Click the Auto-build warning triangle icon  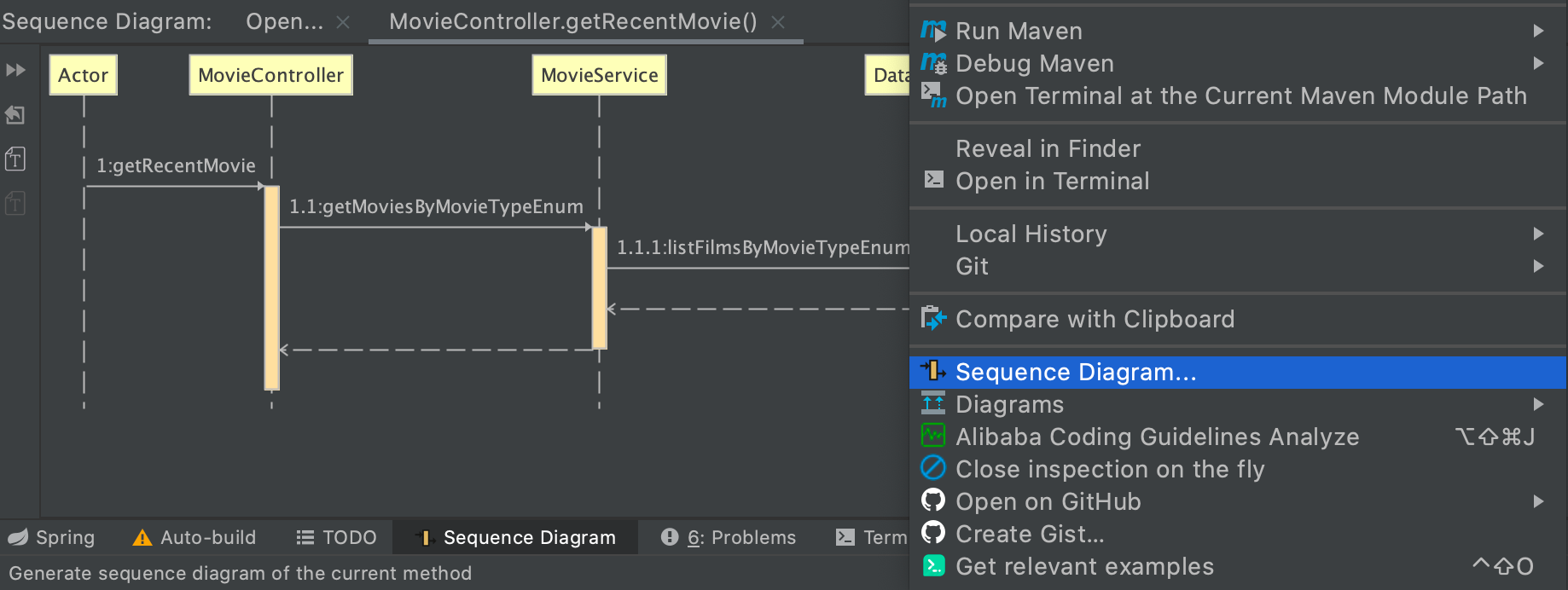[142, 537]
